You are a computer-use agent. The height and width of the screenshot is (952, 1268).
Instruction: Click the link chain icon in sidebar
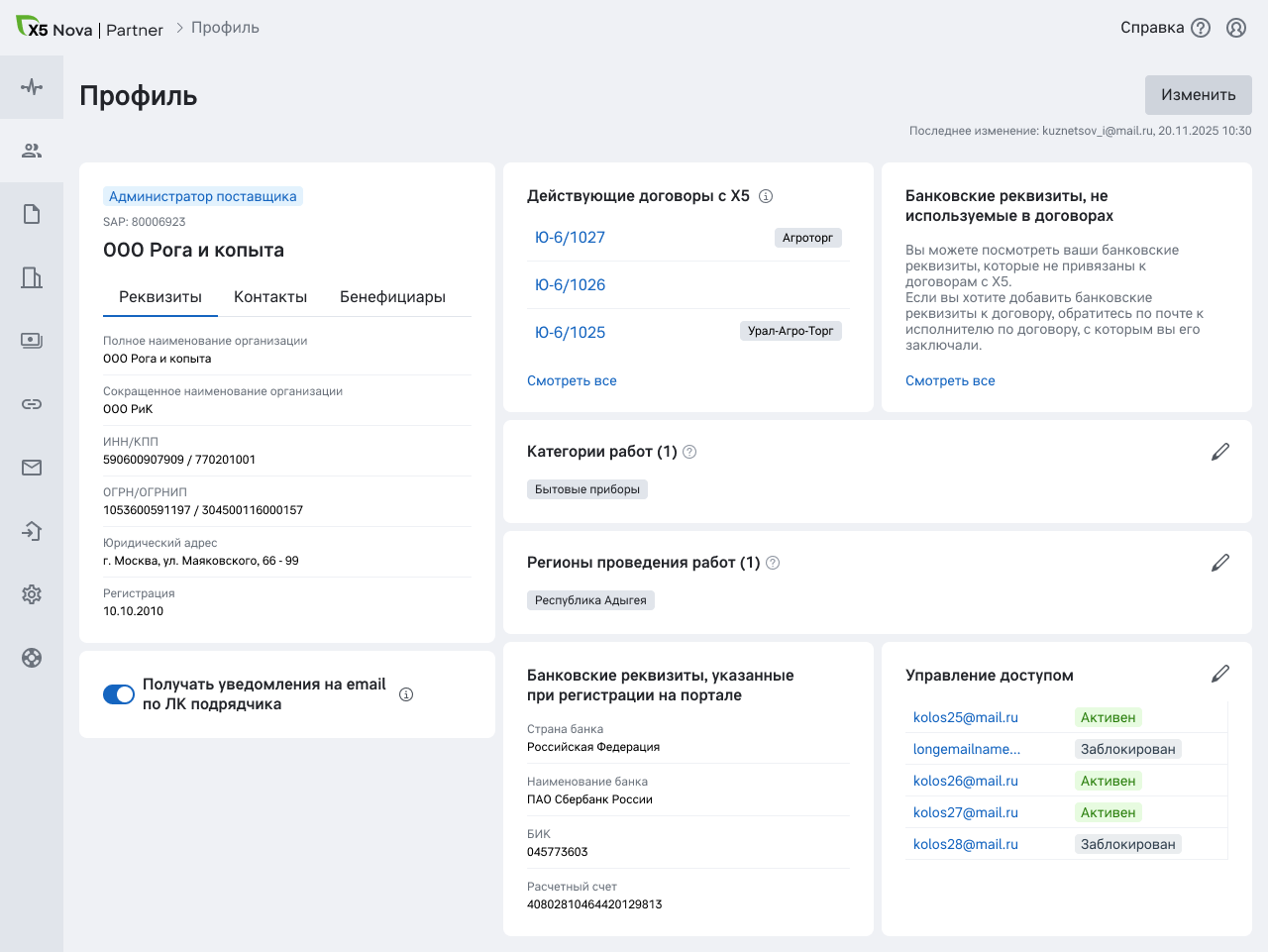tap(32, 404)
